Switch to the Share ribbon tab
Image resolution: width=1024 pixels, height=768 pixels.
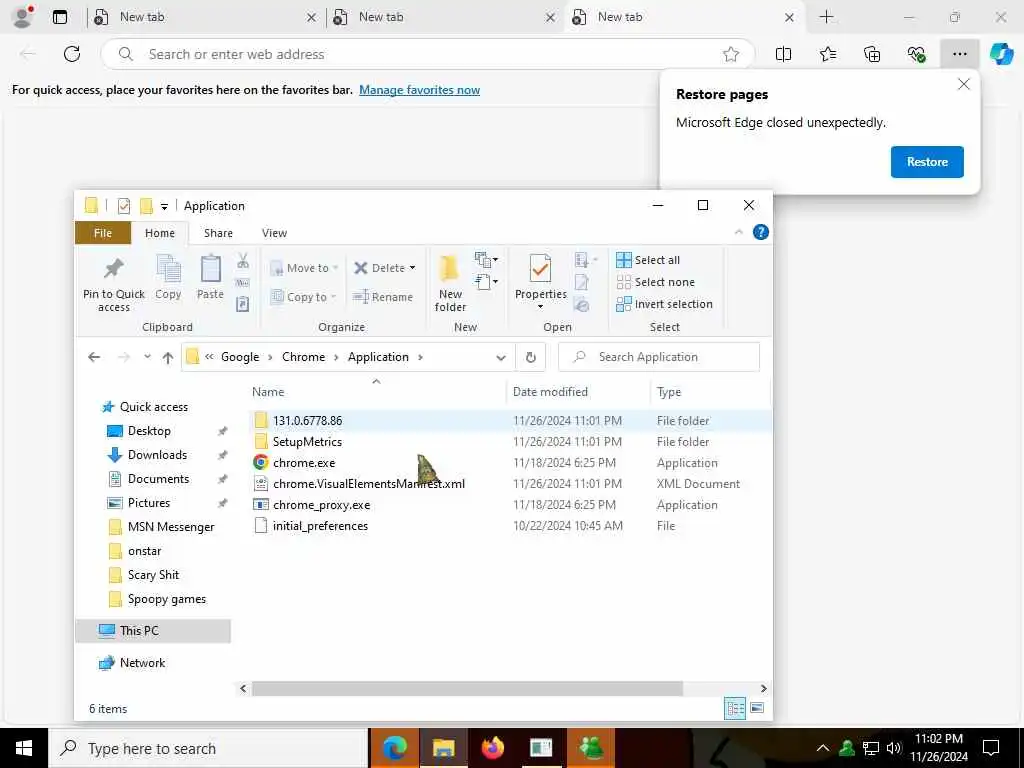point(218,233)
